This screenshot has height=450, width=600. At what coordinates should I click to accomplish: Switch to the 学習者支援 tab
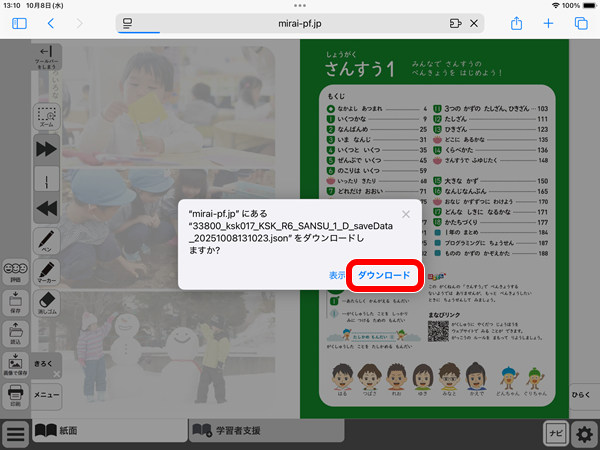(x=267, y=430)
